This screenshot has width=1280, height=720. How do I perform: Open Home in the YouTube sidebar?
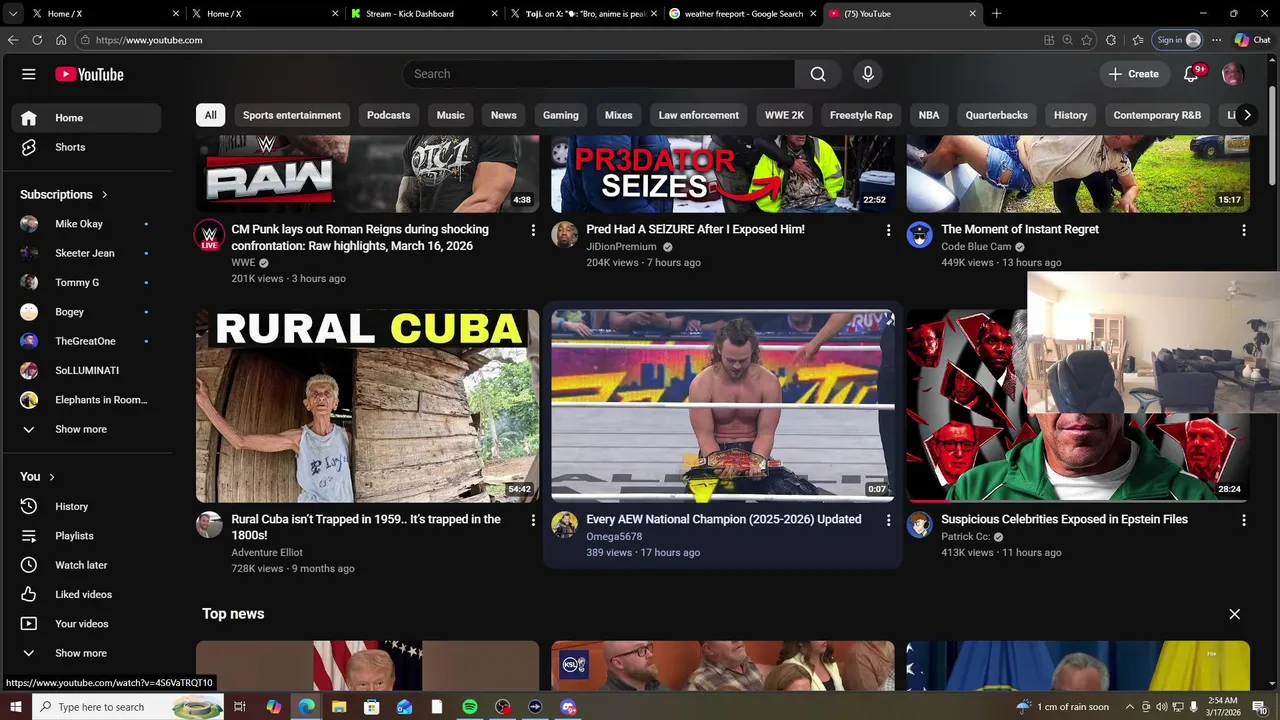tap(86, 118)
